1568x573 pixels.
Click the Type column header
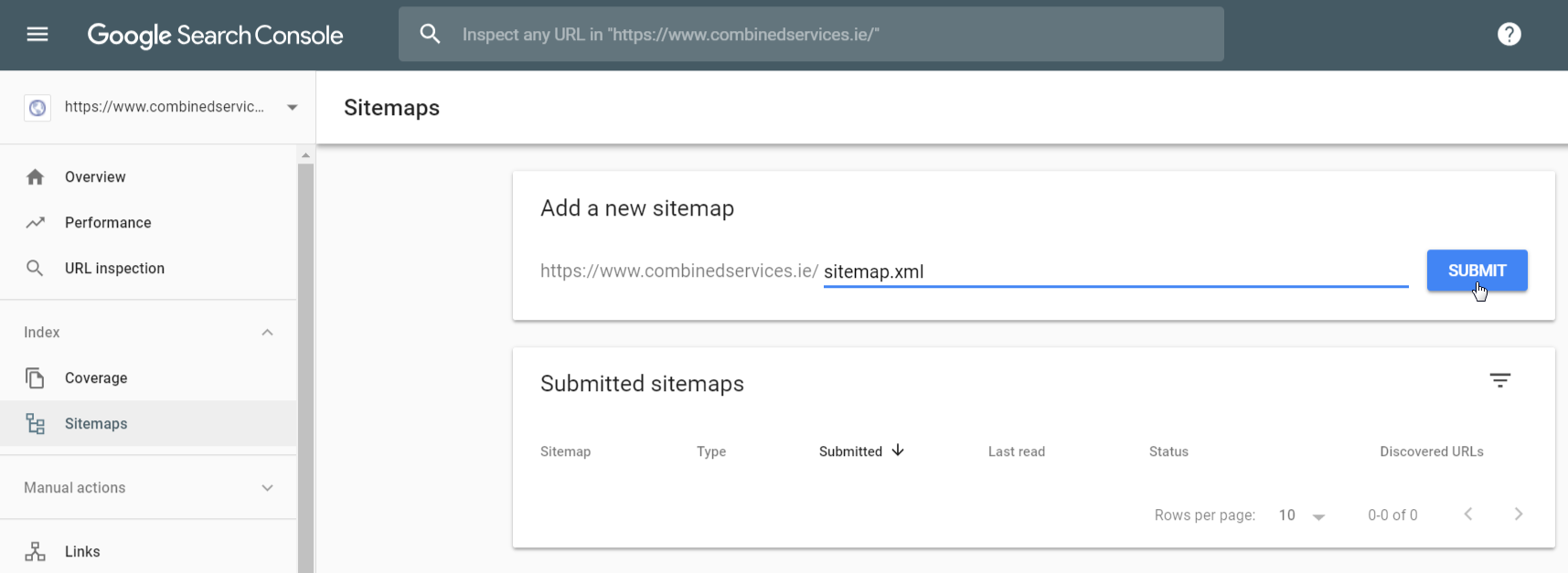pos(711,451)
